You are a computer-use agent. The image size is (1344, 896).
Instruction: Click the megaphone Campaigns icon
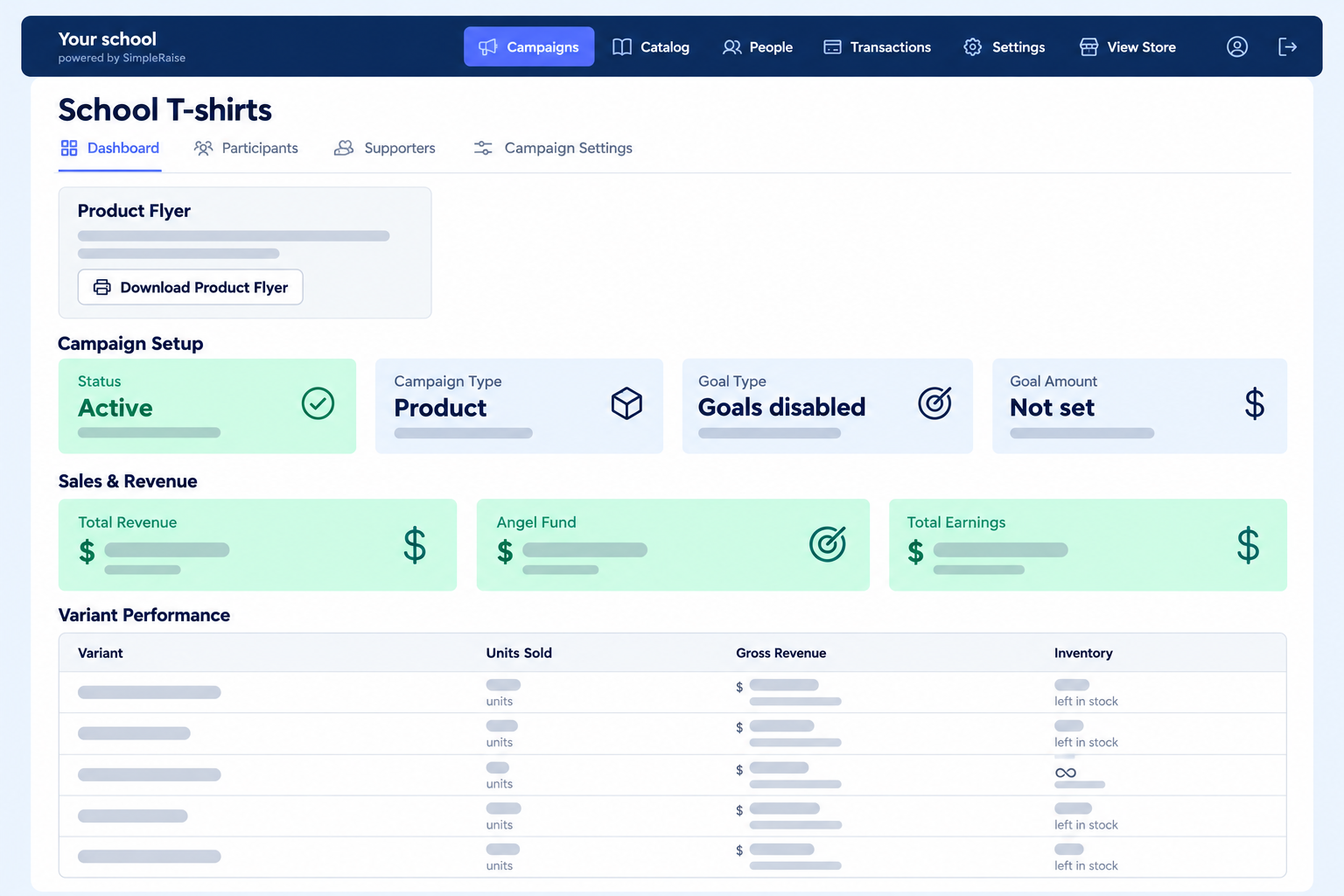click(x=488, y=46)
